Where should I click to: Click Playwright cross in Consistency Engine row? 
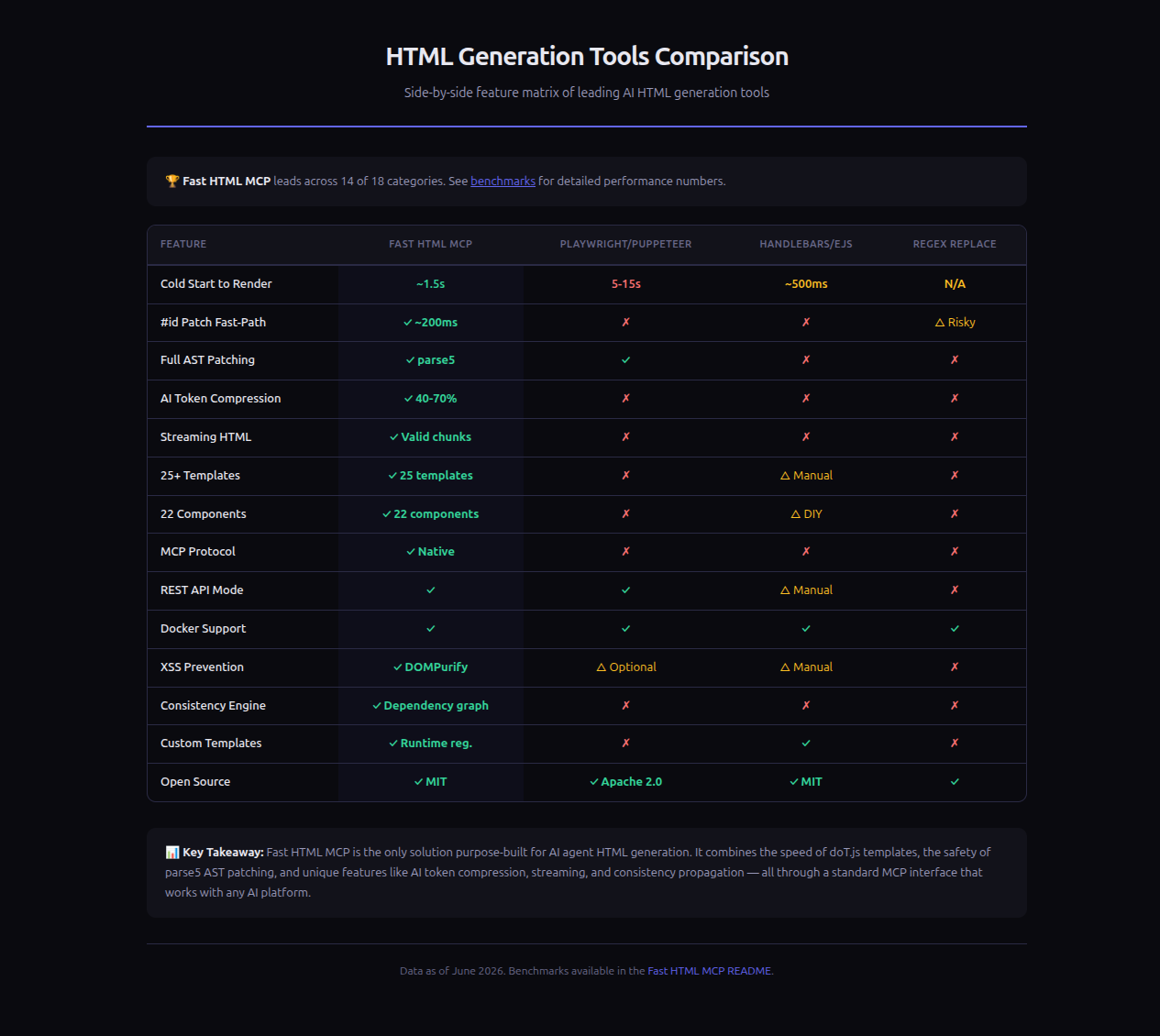(626, 706)
